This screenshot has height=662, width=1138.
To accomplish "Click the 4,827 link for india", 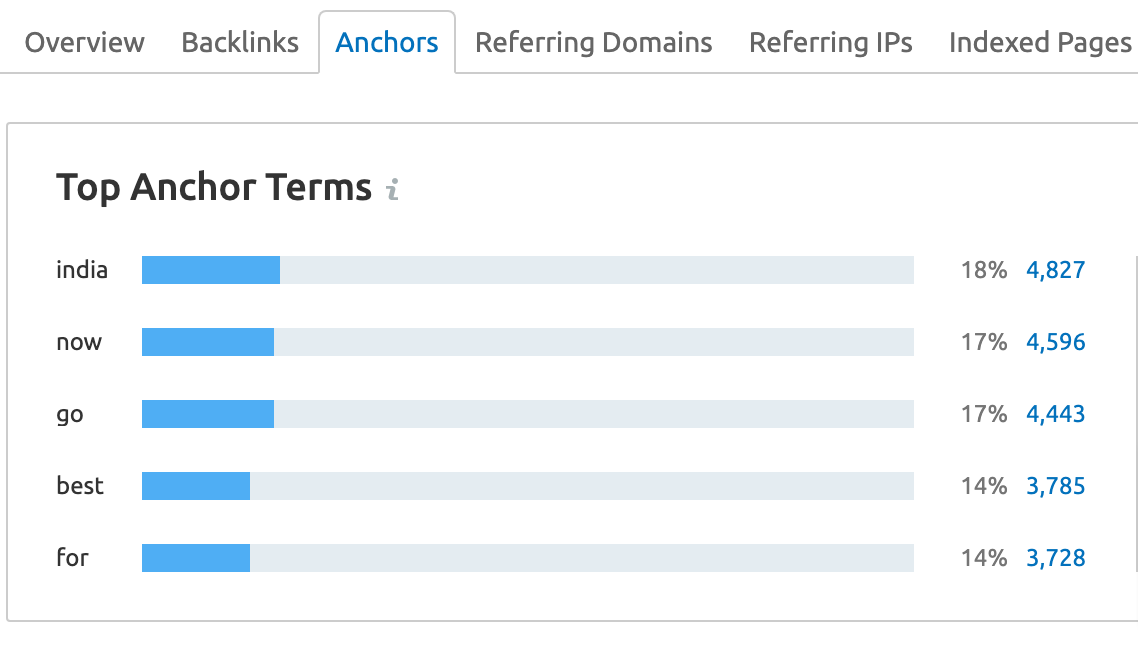I will tap(1056, 269).
